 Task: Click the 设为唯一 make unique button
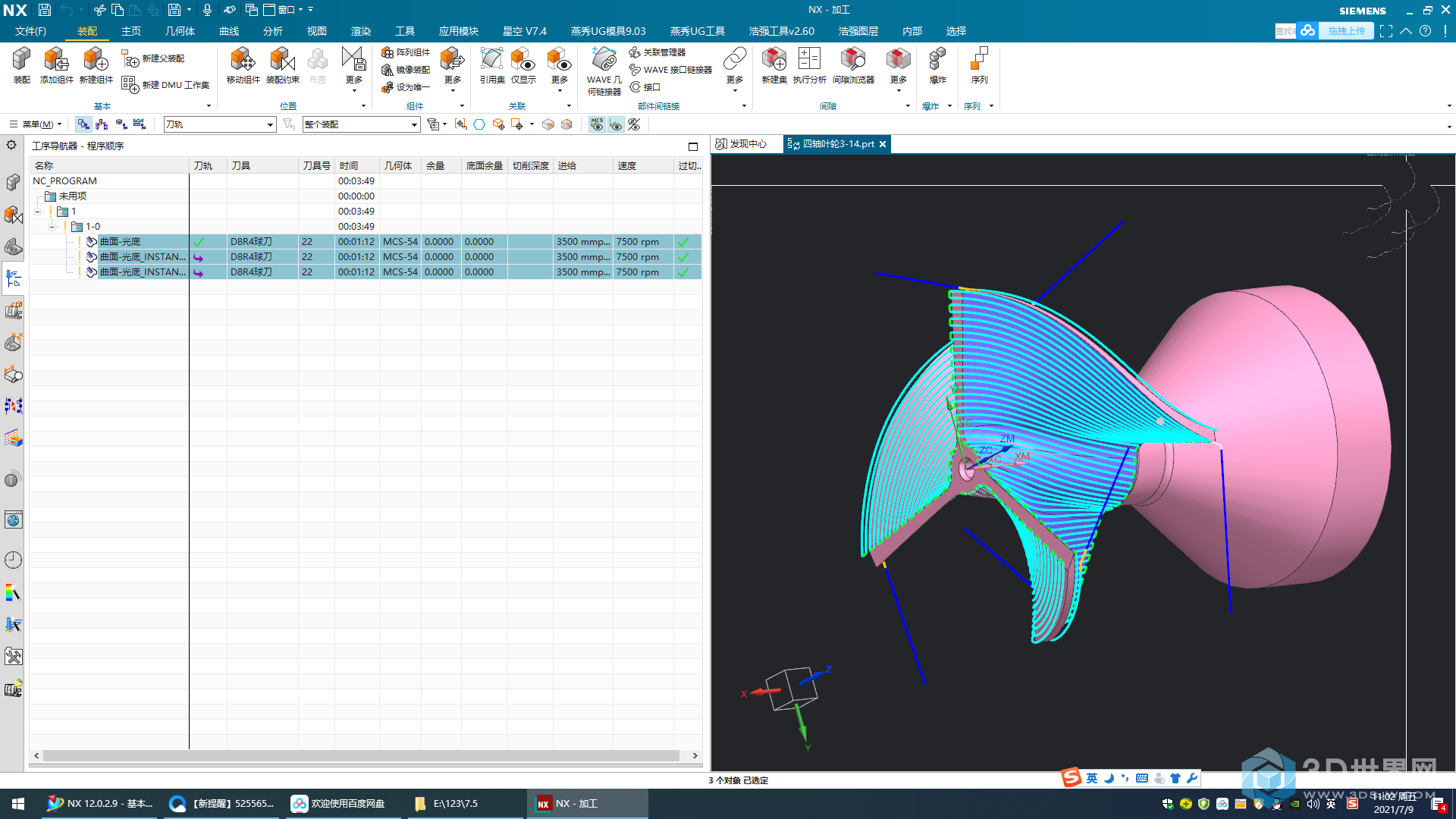coord(406,87)
